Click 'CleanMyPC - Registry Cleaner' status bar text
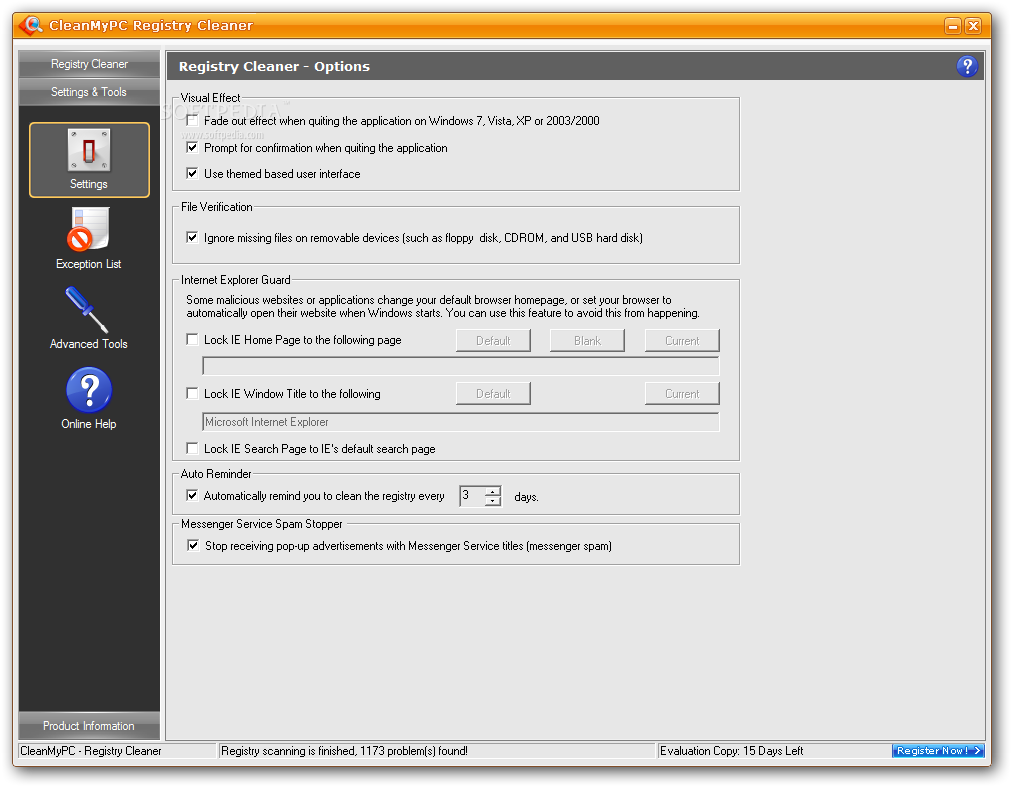1012x787 pixels. click(x=91, y=751)
